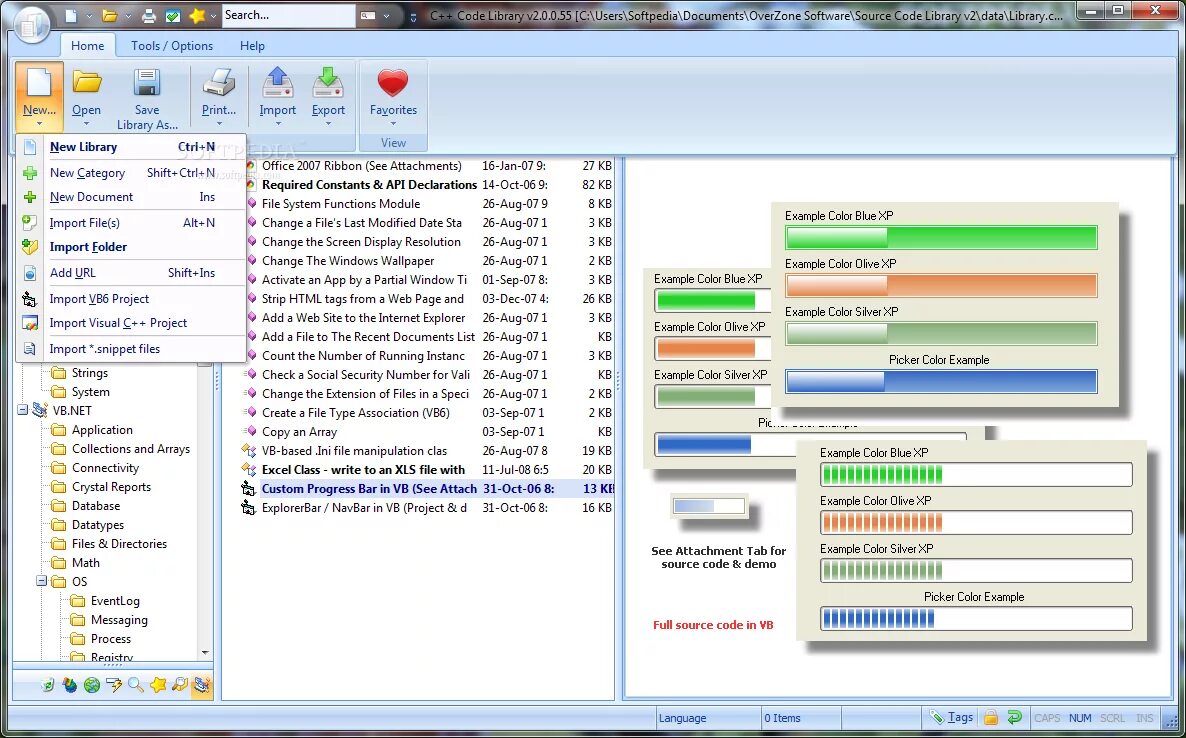Choose New Library from the menu
The height and width of the screenshot is (738, 1186).
(x=132, y=147)
